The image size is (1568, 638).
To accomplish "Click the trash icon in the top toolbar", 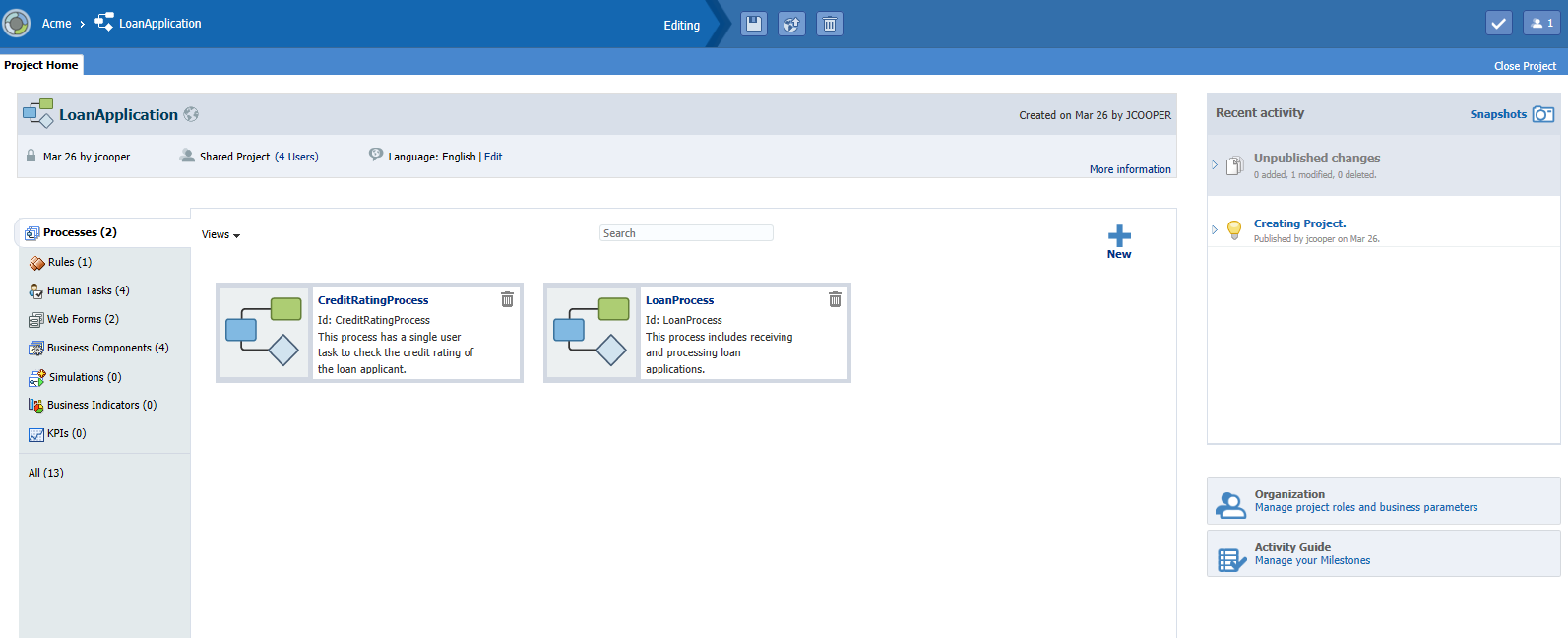I will coord(830,24).
